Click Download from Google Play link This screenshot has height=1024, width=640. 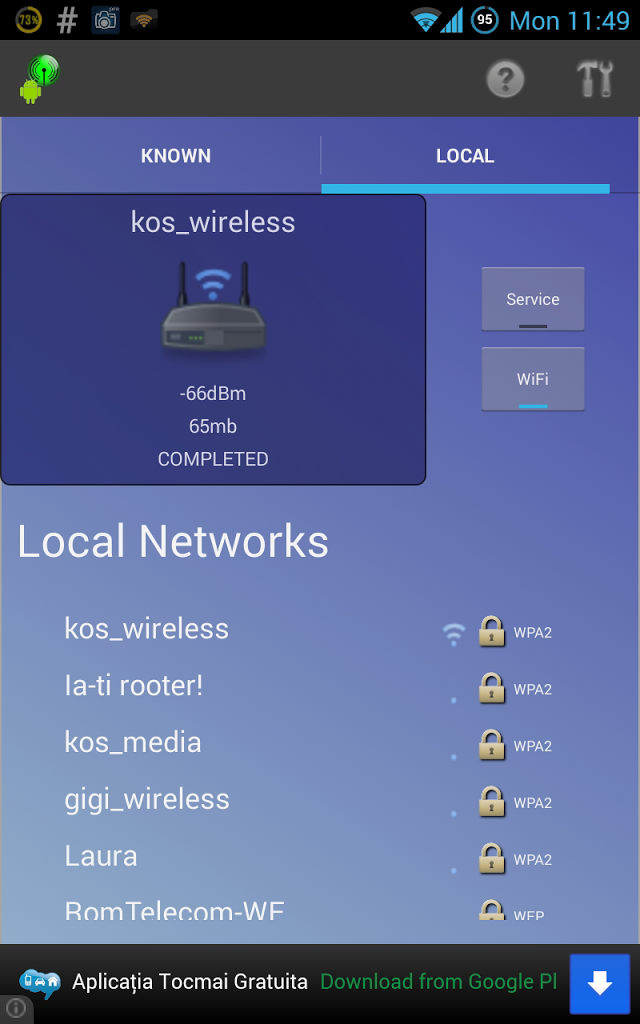(439, 982)
